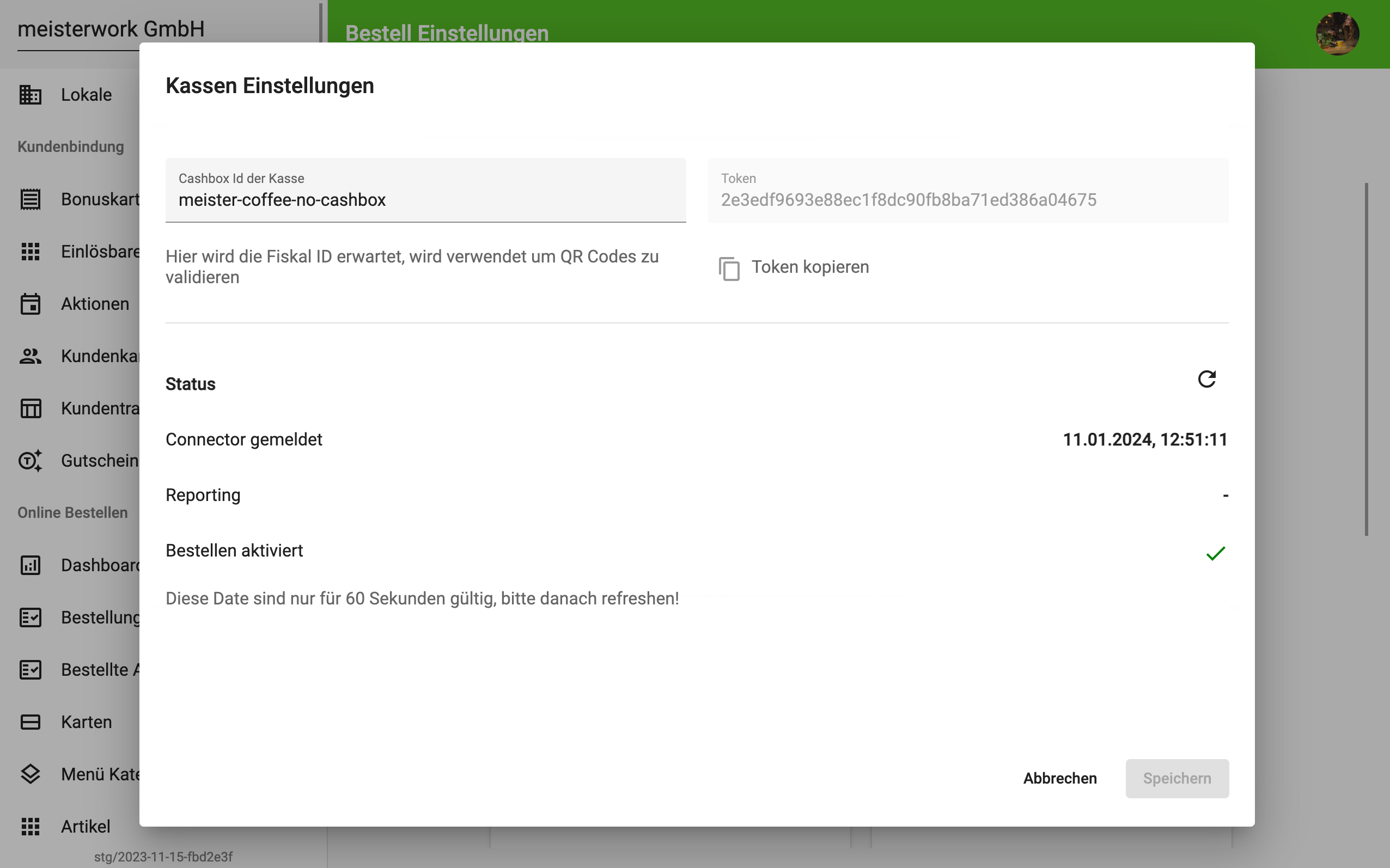This screenshot has height=868, width=1390.
Task: Toggle the Bestellen aktiviert checkmark
Action: [x=1216, y=553]
